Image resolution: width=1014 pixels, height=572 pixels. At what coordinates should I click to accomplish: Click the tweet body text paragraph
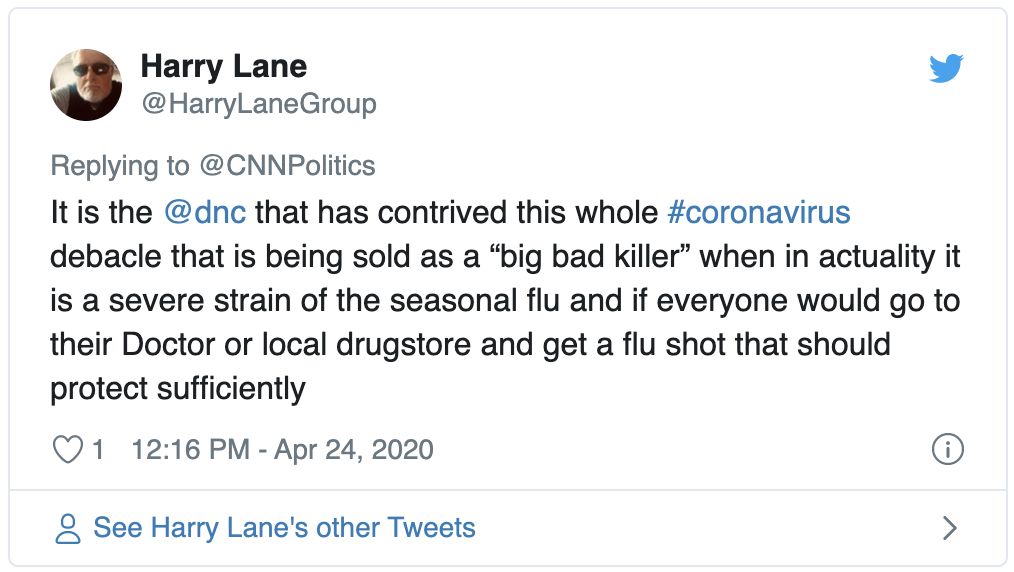(505, 301)
